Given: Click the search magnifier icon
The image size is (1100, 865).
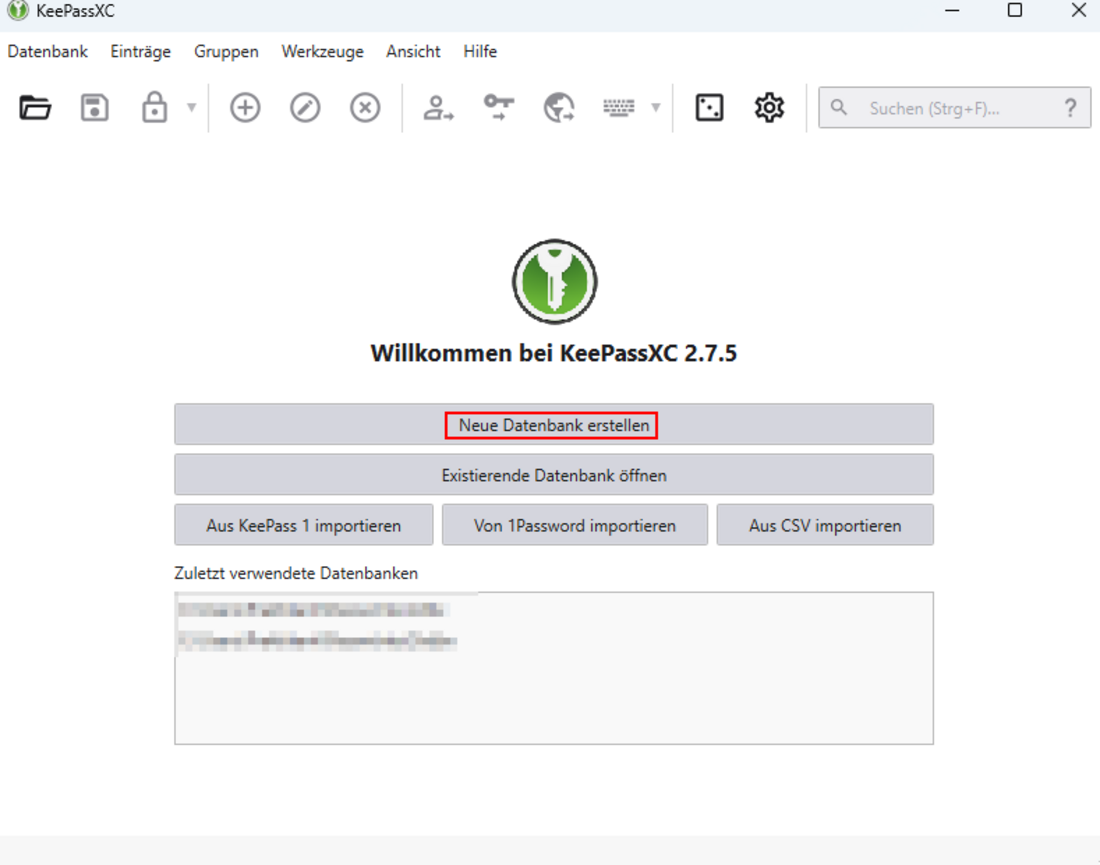Looking at the screenshot, I should (x=838, y=107).
